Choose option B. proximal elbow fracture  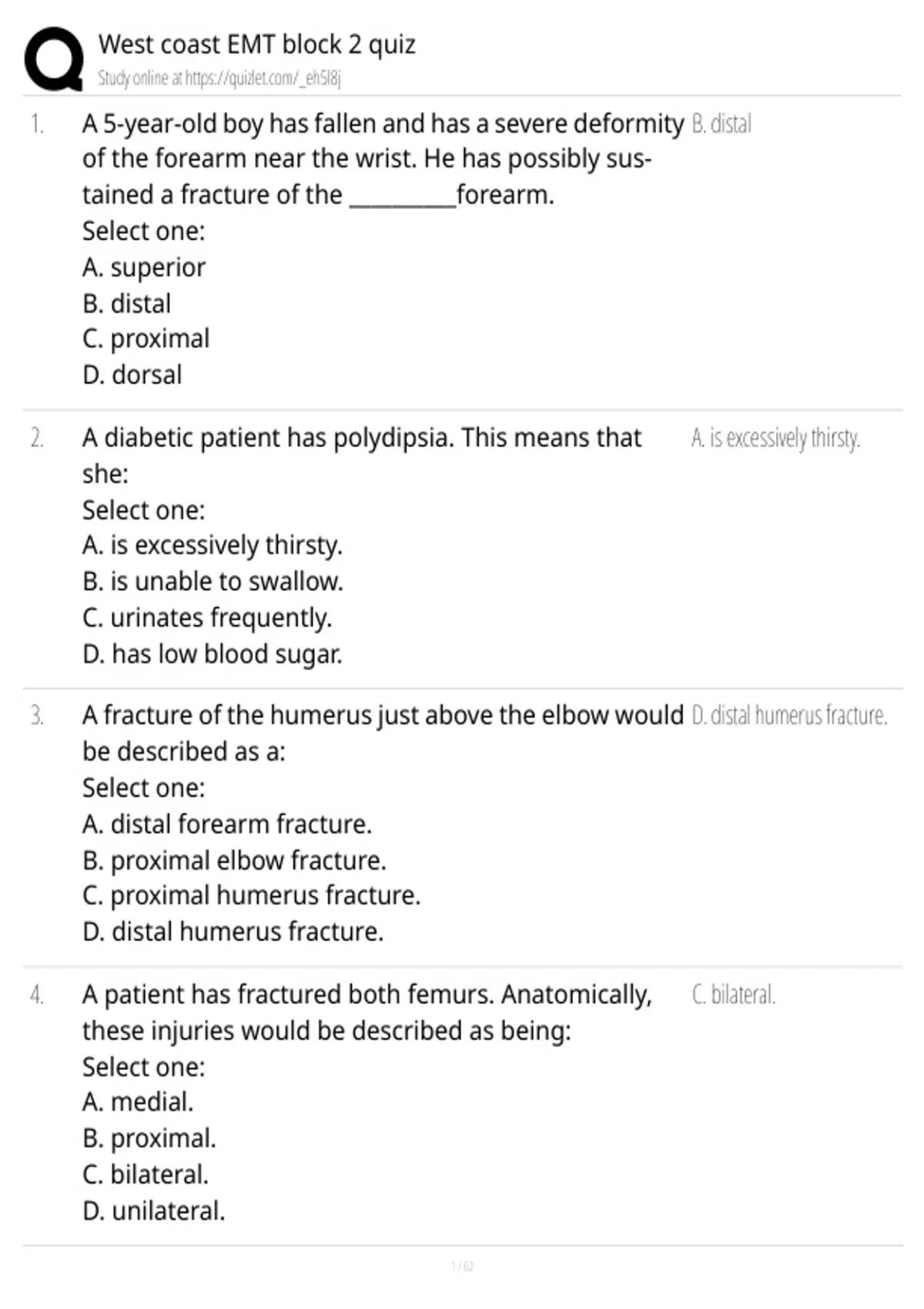click(x=235, y=860)
